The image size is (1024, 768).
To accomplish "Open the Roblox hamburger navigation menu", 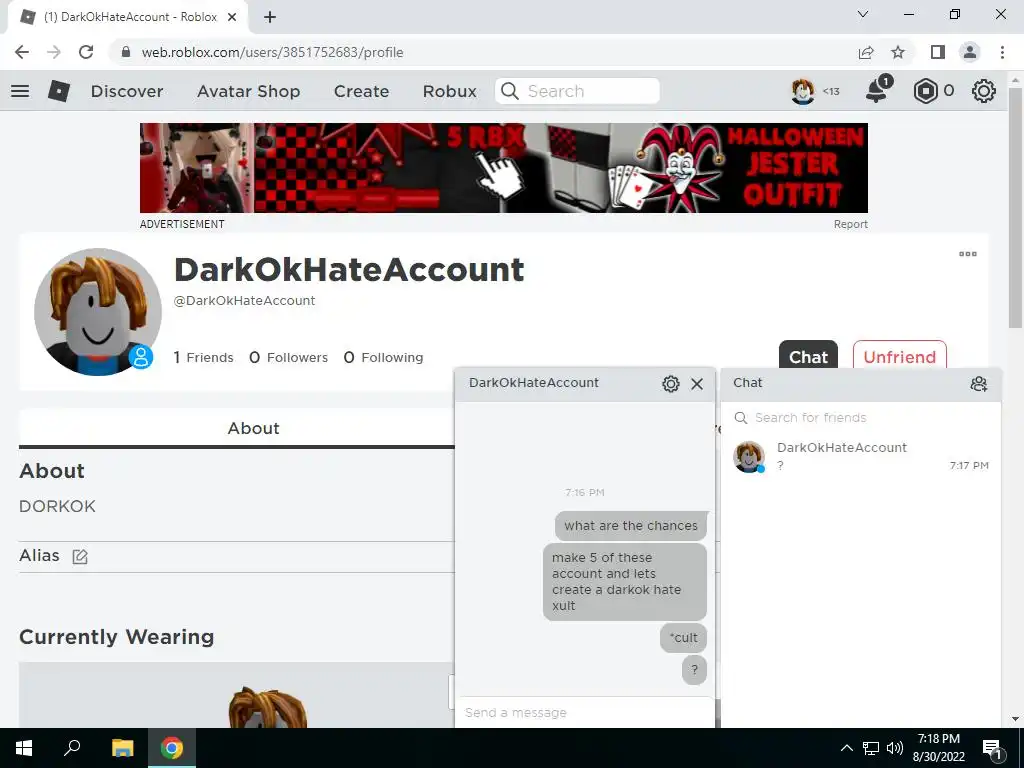I will 20,91.
